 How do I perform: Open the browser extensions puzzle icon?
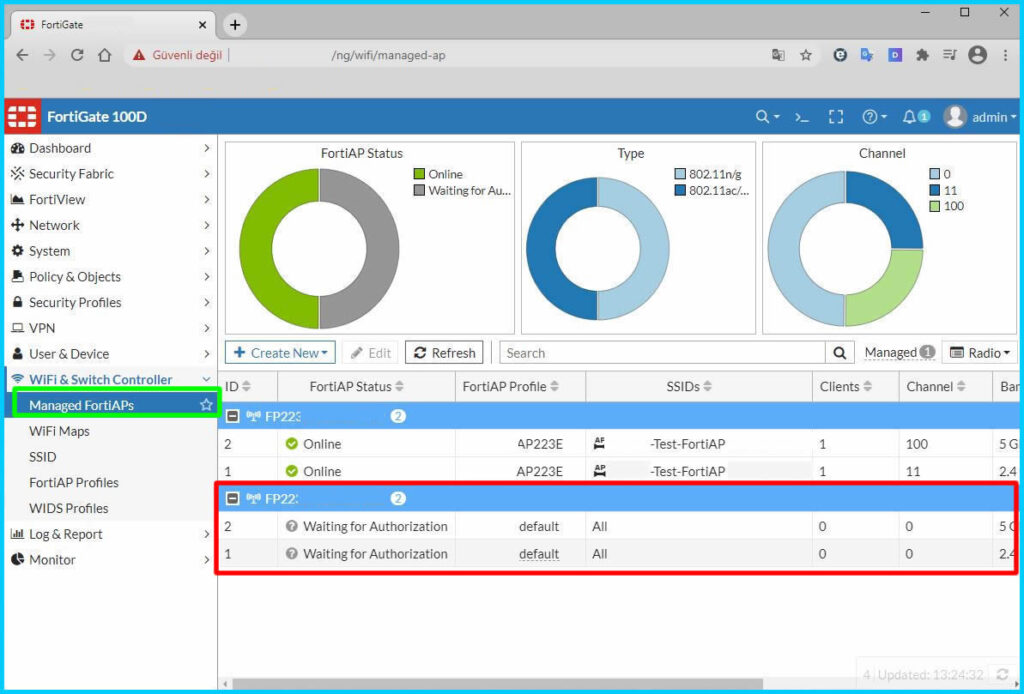pos(922,55)
